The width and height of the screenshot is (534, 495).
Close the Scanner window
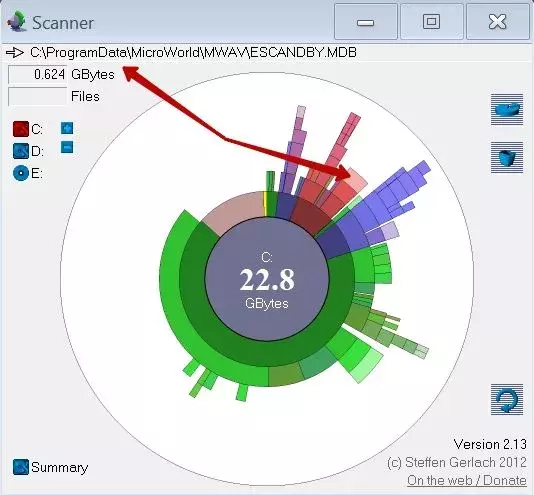(x=498, y=21)
